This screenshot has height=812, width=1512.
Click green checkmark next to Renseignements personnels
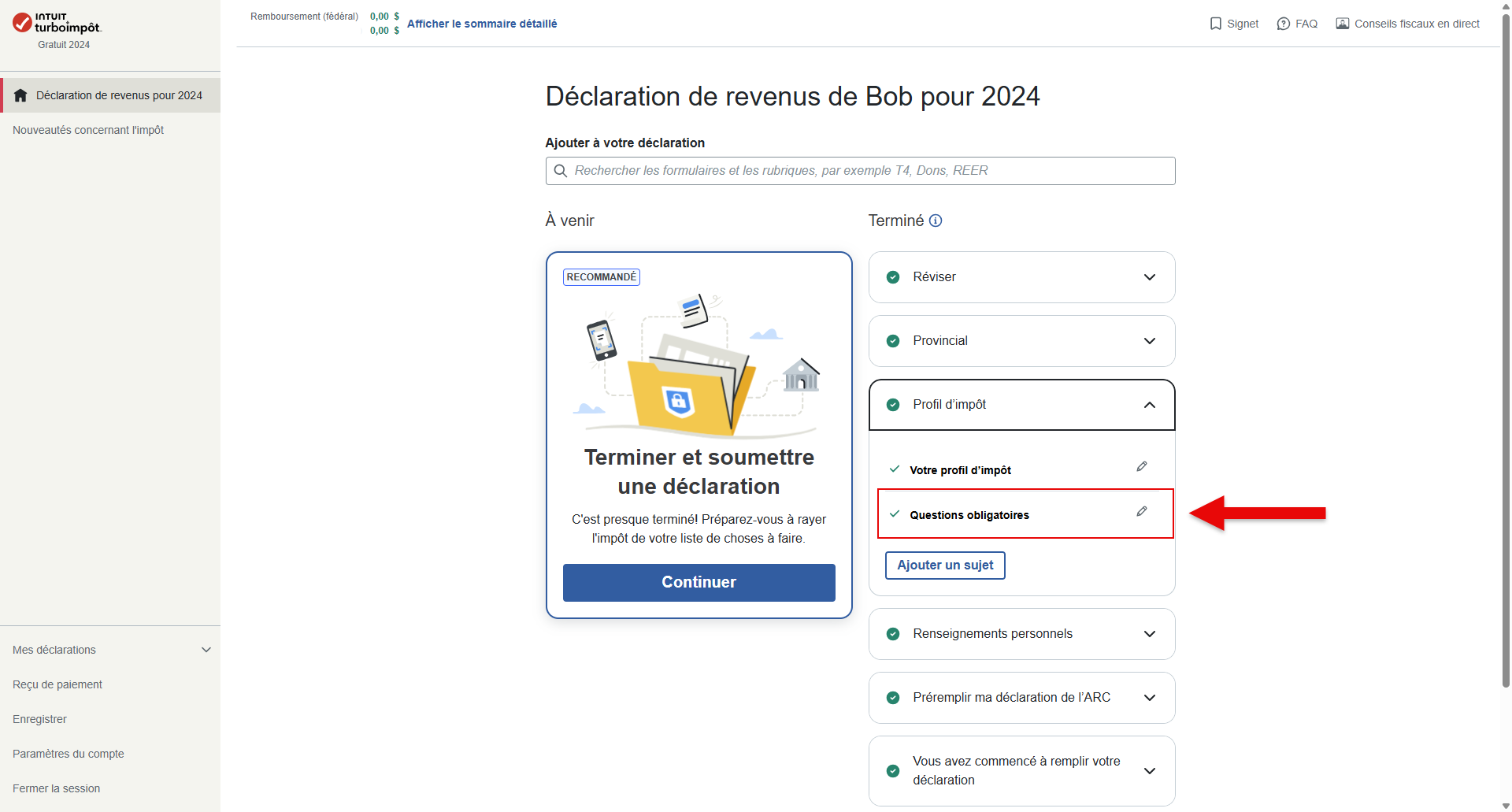[893, 634]
